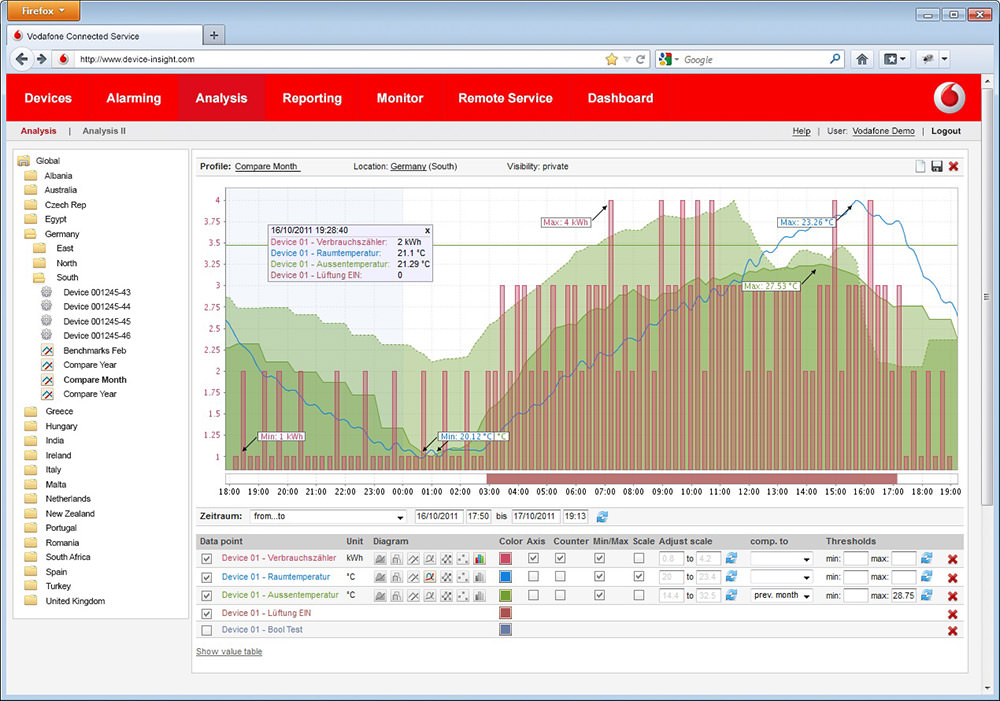Delete the Lüftung EIN data point
Screen dimensions: 1000x701
[952, 614]
